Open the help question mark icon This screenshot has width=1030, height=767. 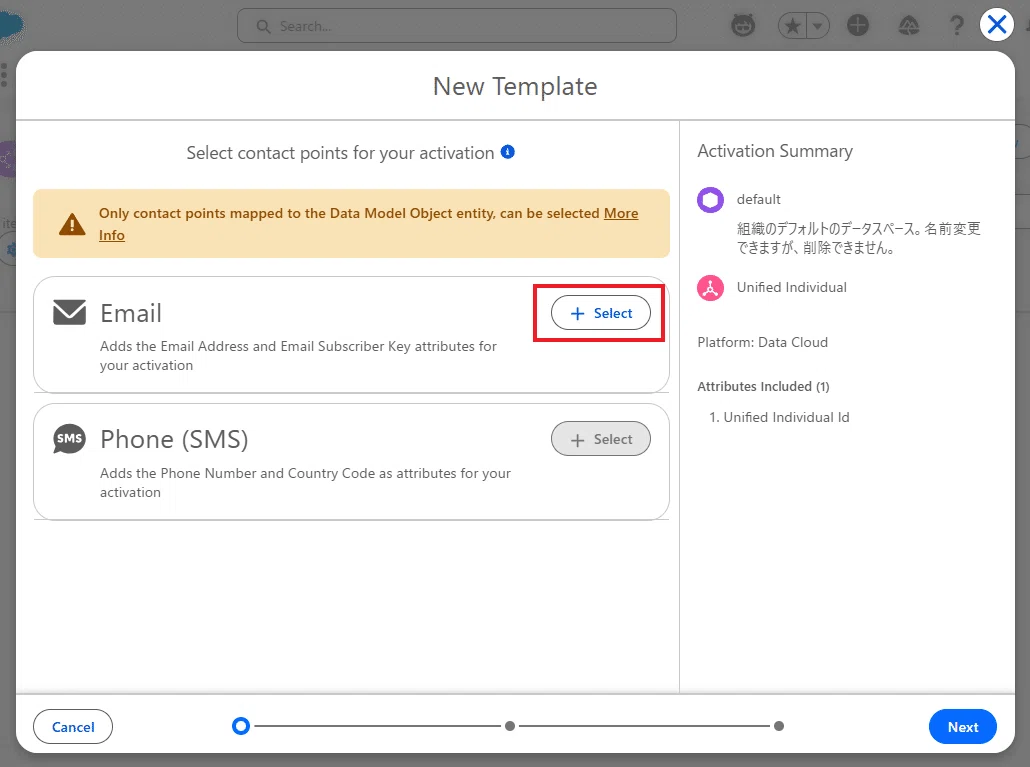click(956, 26)
